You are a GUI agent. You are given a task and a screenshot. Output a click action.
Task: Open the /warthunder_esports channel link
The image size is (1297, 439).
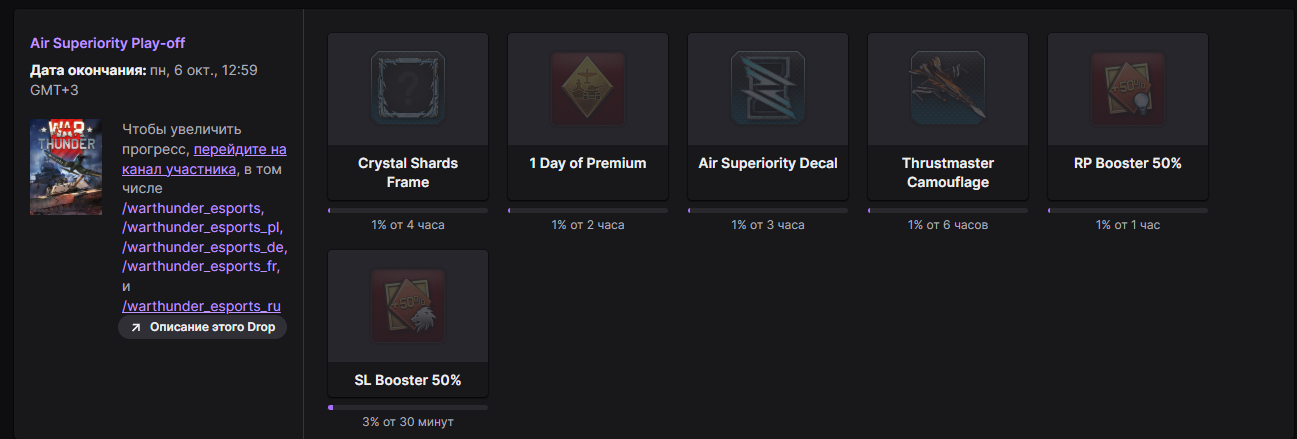(x=192, y=208)
